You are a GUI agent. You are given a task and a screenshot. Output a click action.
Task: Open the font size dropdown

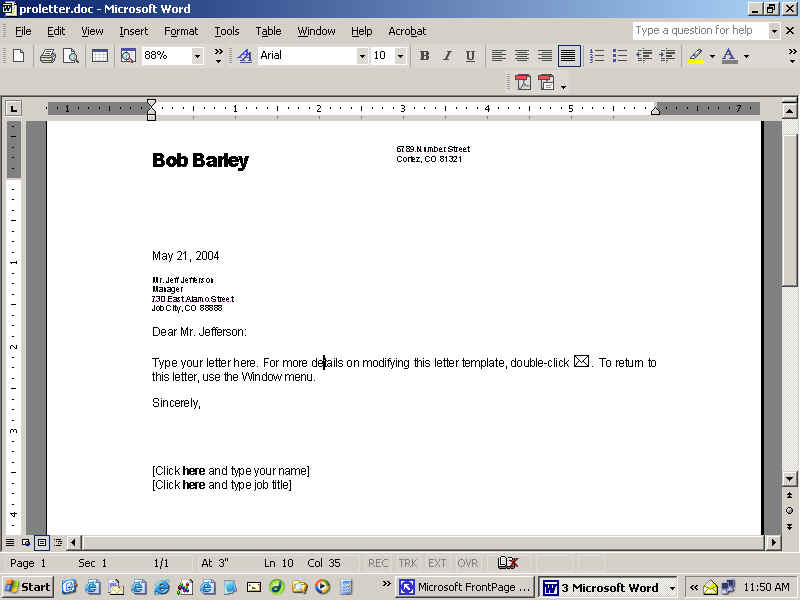tap(400, 56)
